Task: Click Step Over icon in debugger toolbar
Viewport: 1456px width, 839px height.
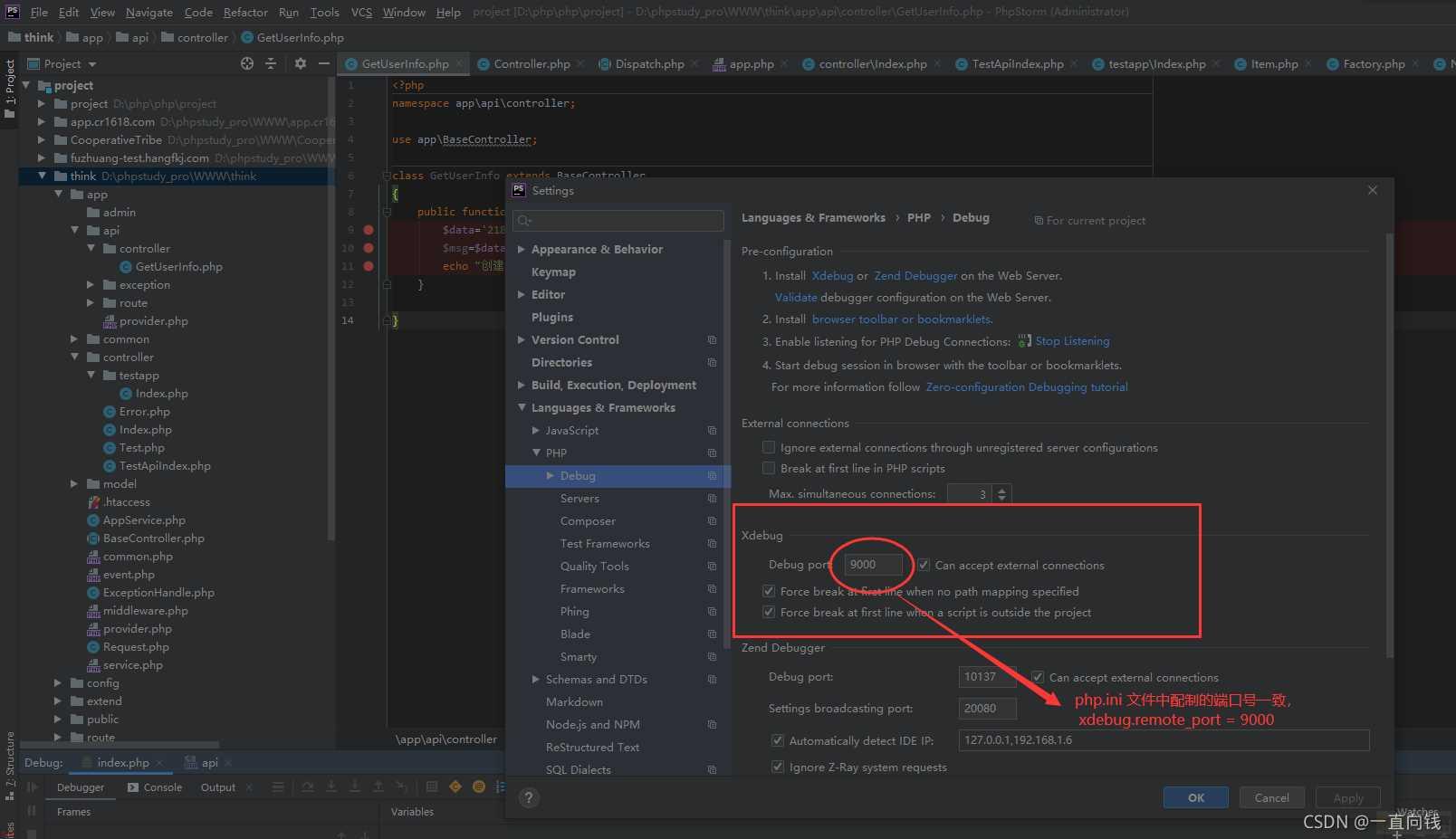Action: pyautogui.click(x=308, y=787)
